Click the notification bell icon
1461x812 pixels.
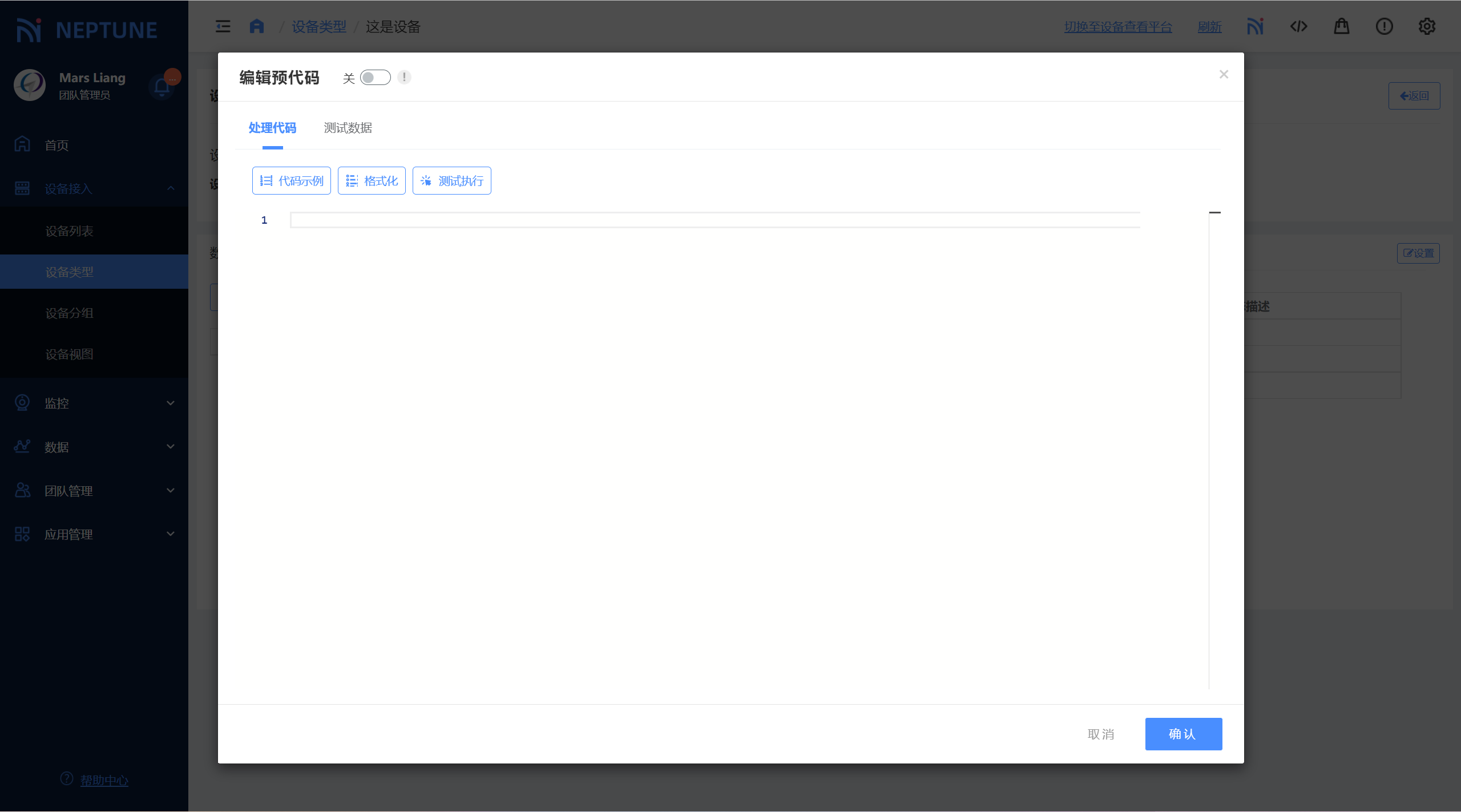tap(162, 87)
